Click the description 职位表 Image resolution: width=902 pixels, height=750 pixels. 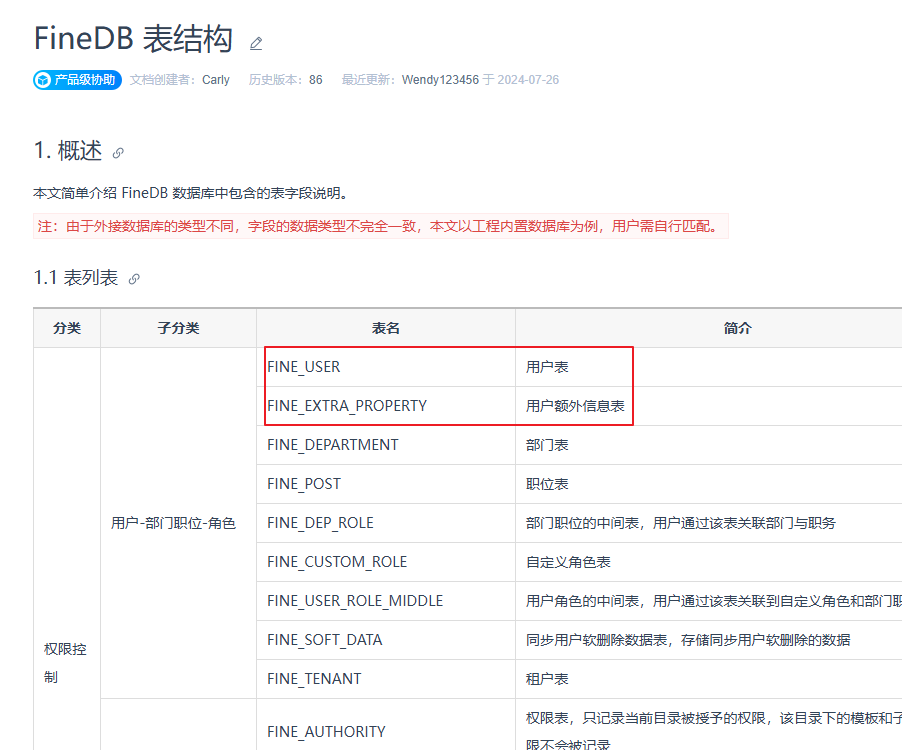pyautogui.click(x=547, y=484)
